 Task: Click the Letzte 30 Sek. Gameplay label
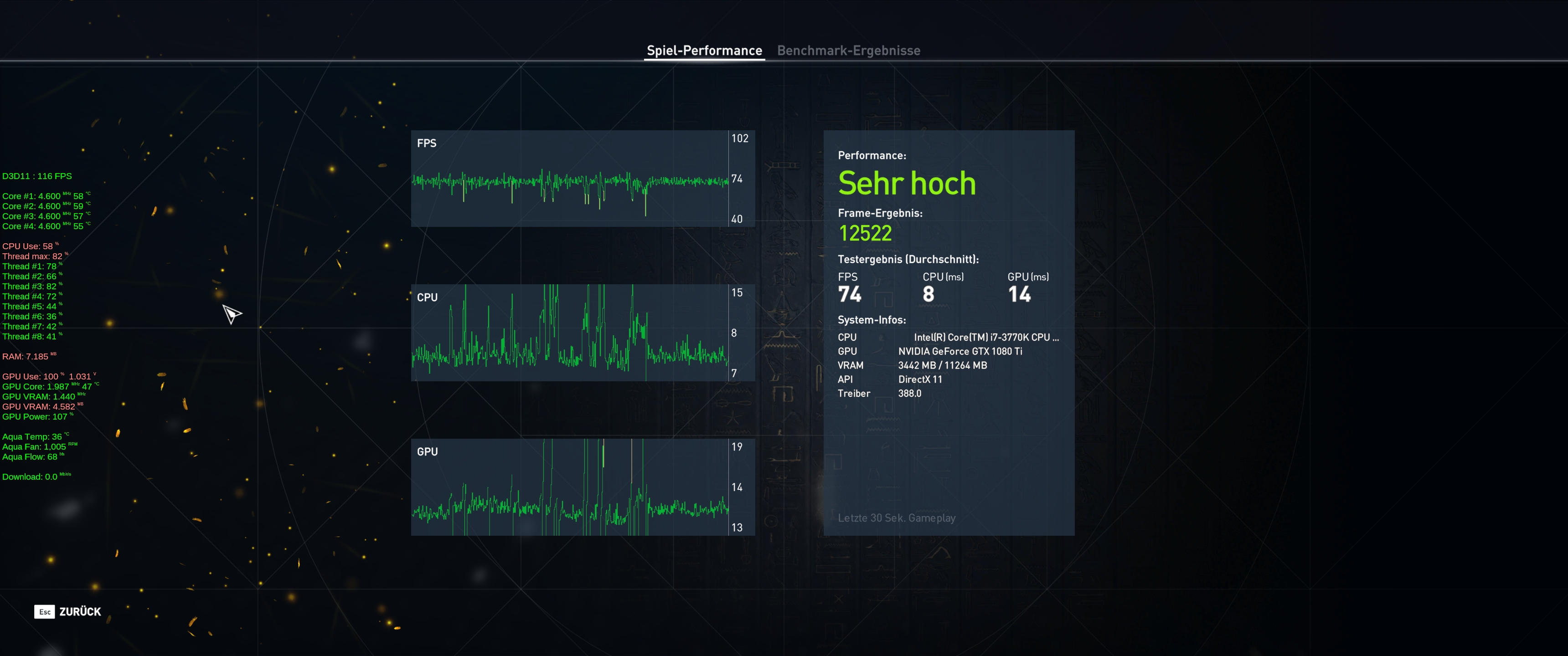[x=896, y=518]
